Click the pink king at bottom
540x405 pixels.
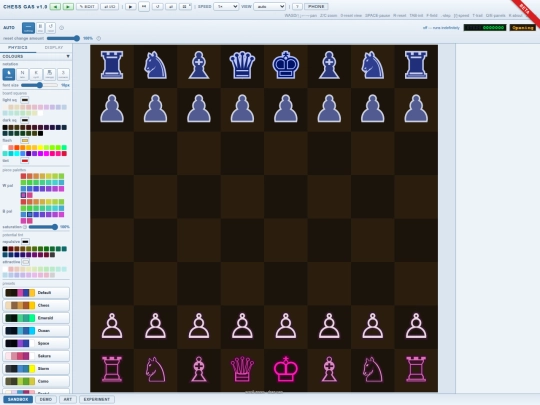[x=285, y=369]
